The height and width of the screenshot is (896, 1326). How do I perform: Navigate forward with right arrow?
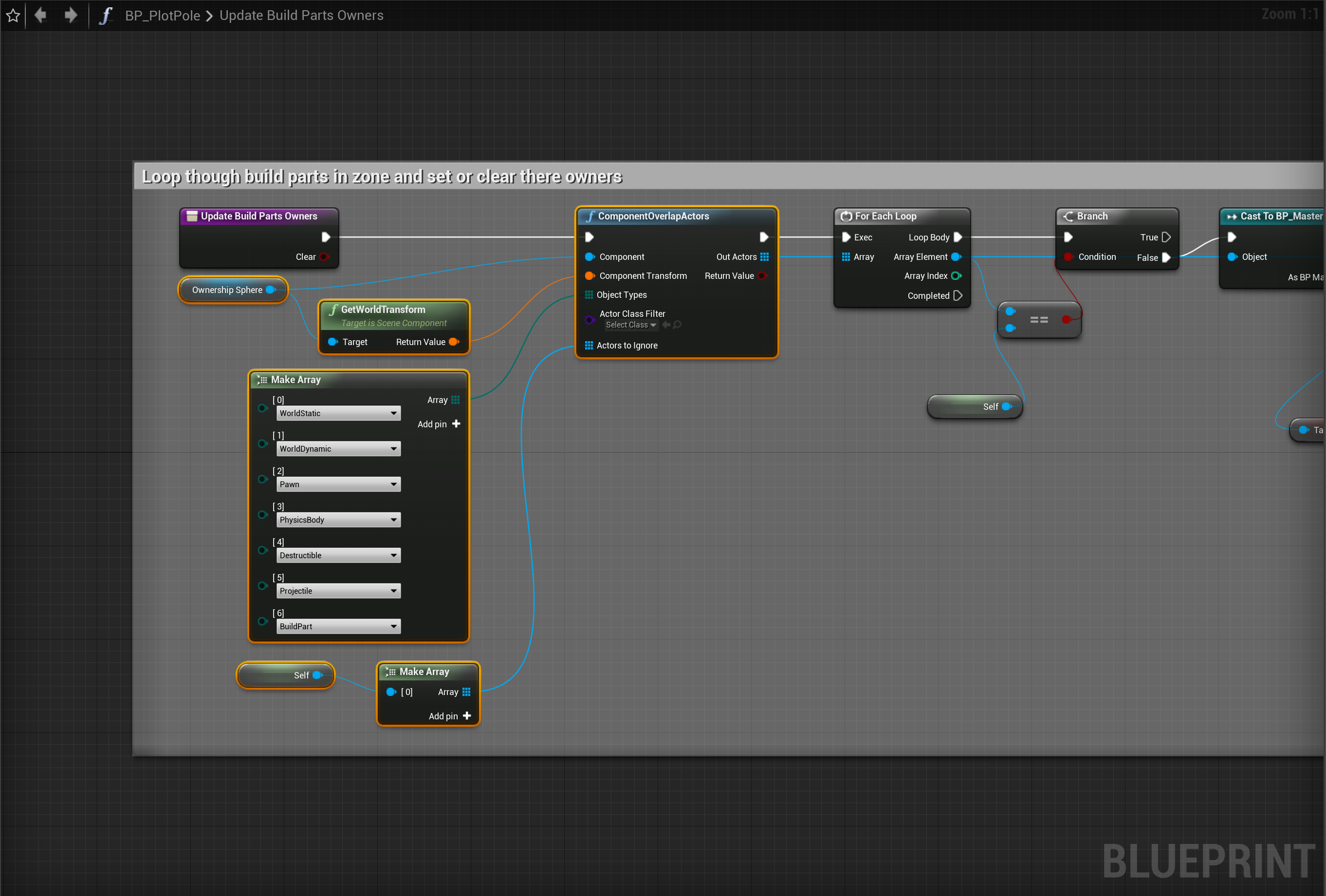pyautogui.click(x=71, y=15)
